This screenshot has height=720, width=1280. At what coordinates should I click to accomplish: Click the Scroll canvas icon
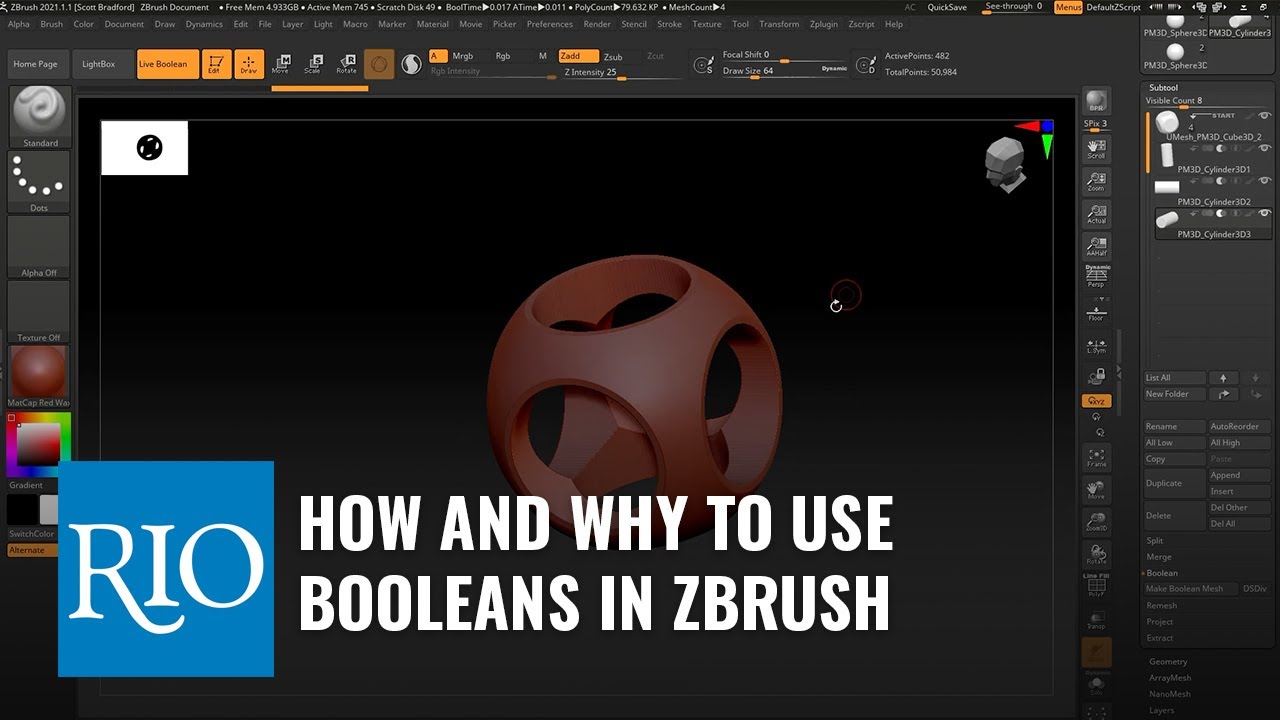tap(1096, 148)
